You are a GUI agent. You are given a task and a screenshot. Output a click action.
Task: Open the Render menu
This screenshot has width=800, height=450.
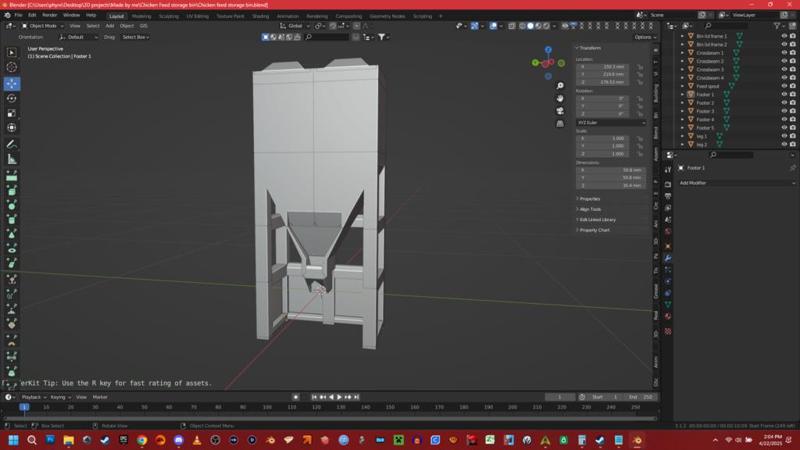49,15
